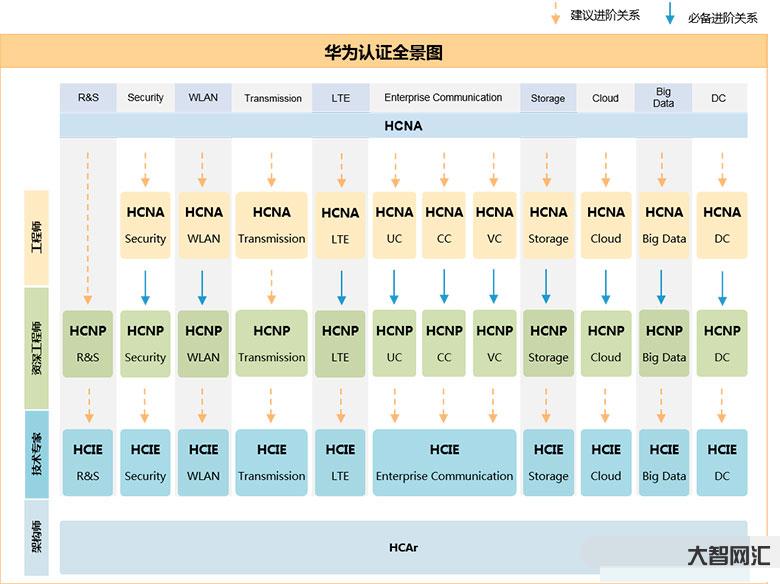This screenshot has height=584, width=780.
Task: Click blue arrow between HCNA Security and HCNP Security
Action: (145, 286)
